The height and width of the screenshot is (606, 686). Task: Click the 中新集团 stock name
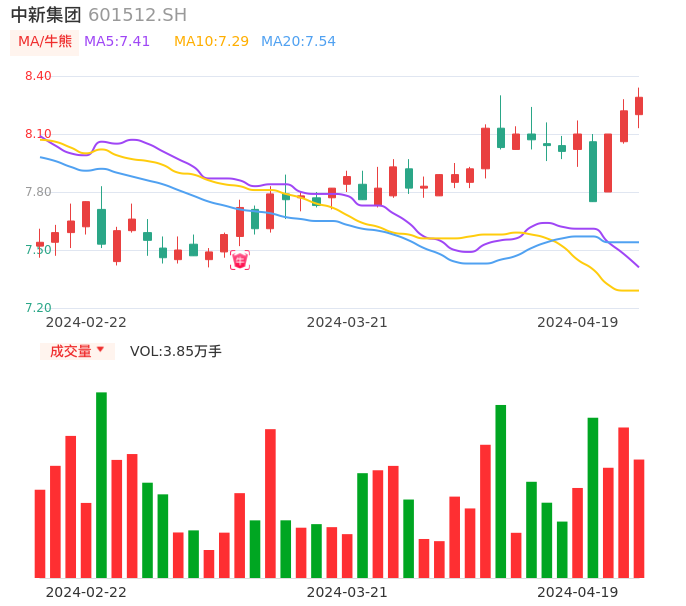click(46, 15)
